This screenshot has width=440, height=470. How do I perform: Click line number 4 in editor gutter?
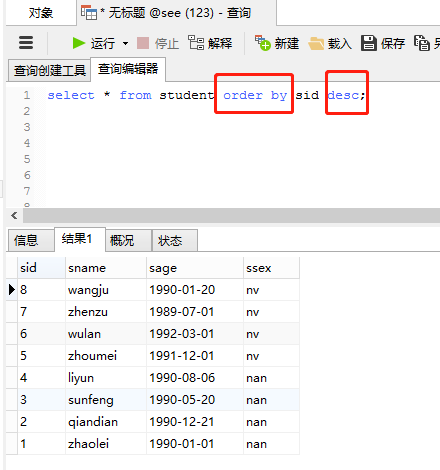(x=27, y=143)
